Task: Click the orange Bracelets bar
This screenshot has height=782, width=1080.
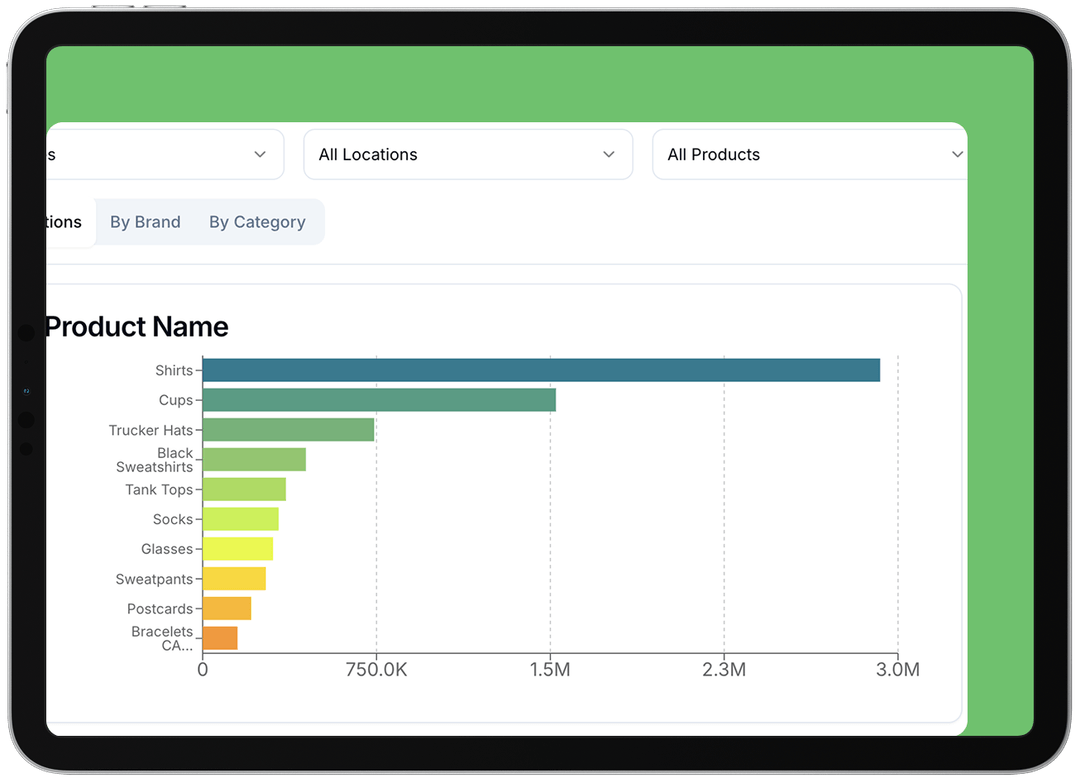Action: (220, 637)
